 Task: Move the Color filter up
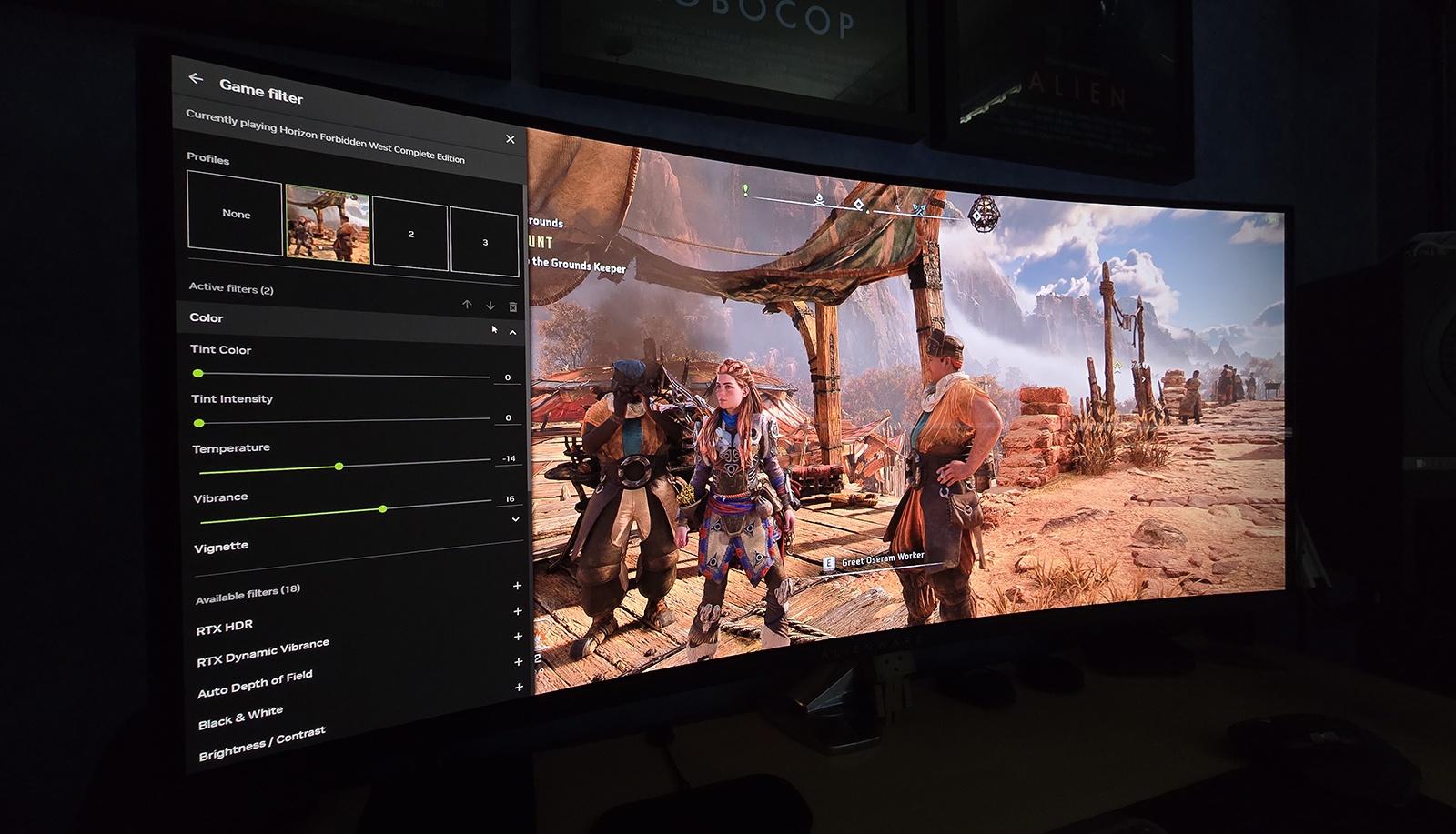click(x=467, y=306)
